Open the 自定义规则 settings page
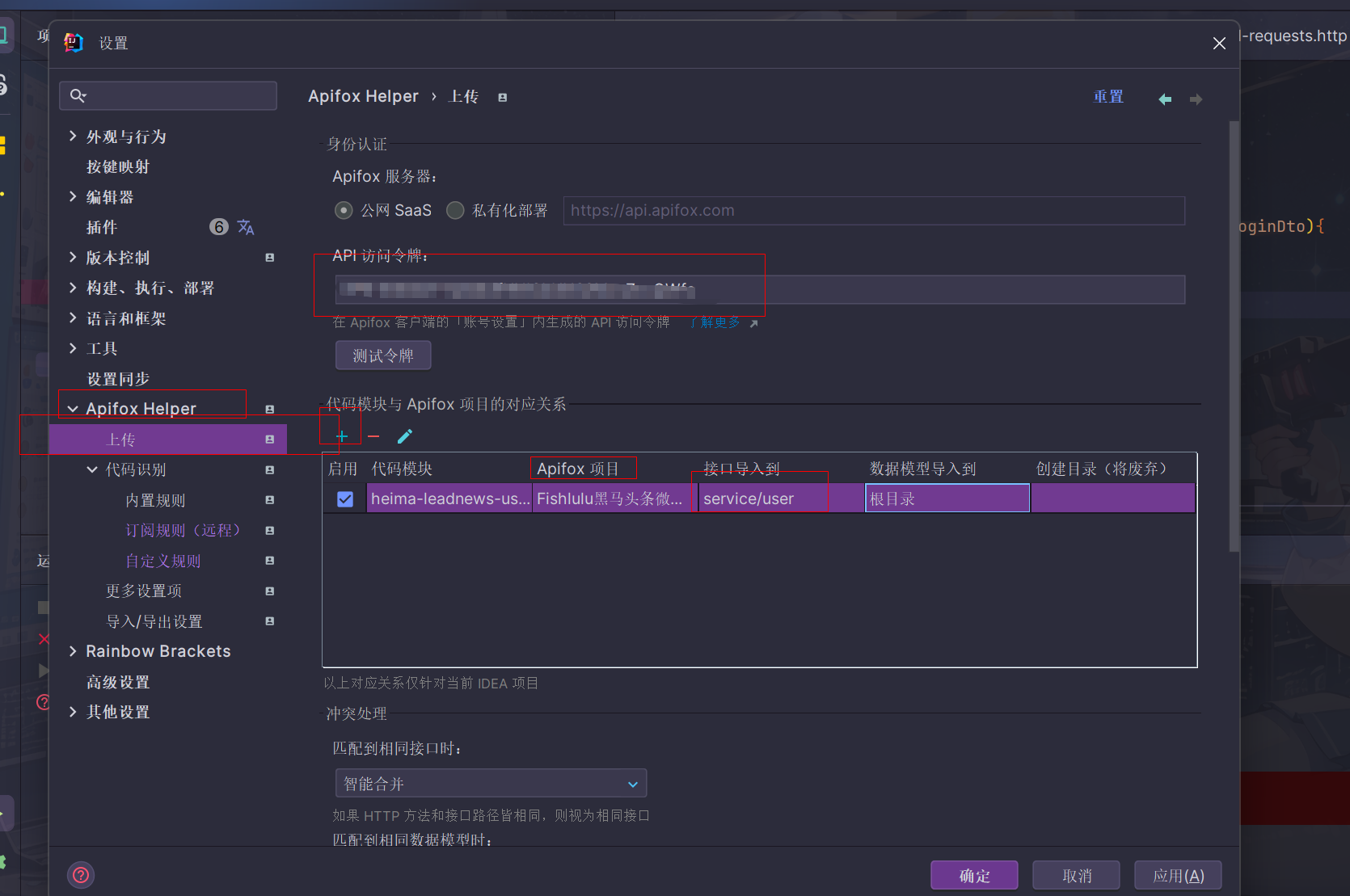The width and height of the screenshot is (1350, 896). (x=163, y=561)
